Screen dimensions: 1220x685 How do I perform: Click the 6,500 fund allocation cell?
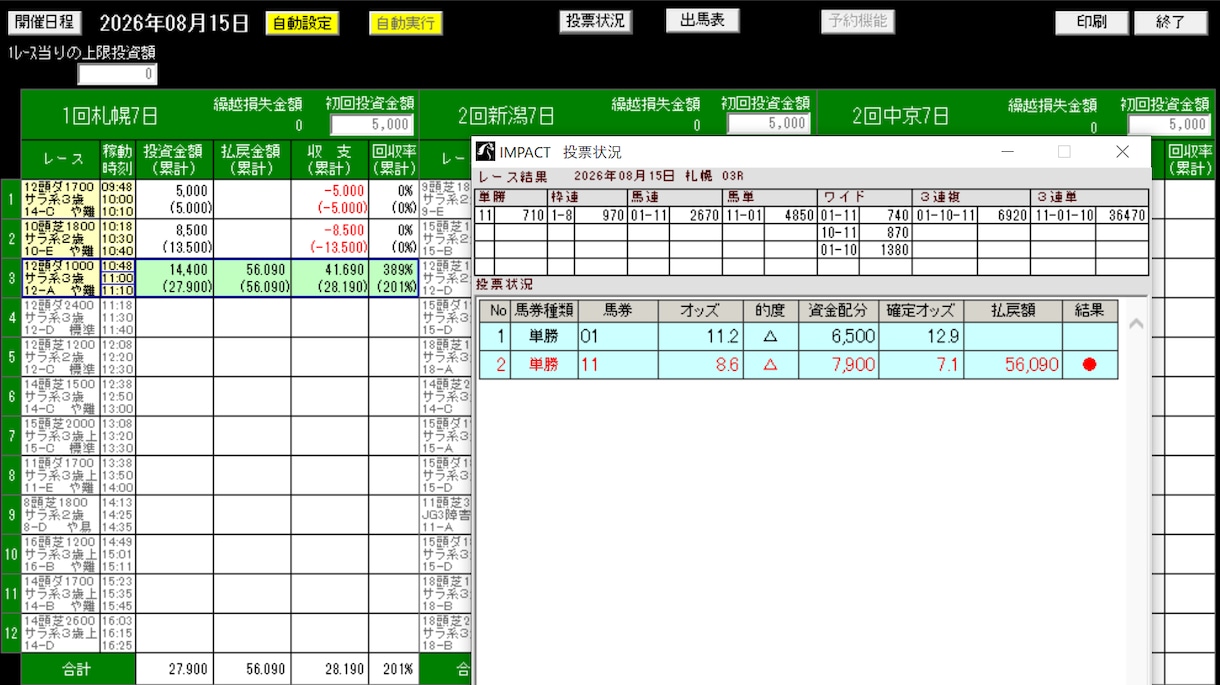[841, 337]
